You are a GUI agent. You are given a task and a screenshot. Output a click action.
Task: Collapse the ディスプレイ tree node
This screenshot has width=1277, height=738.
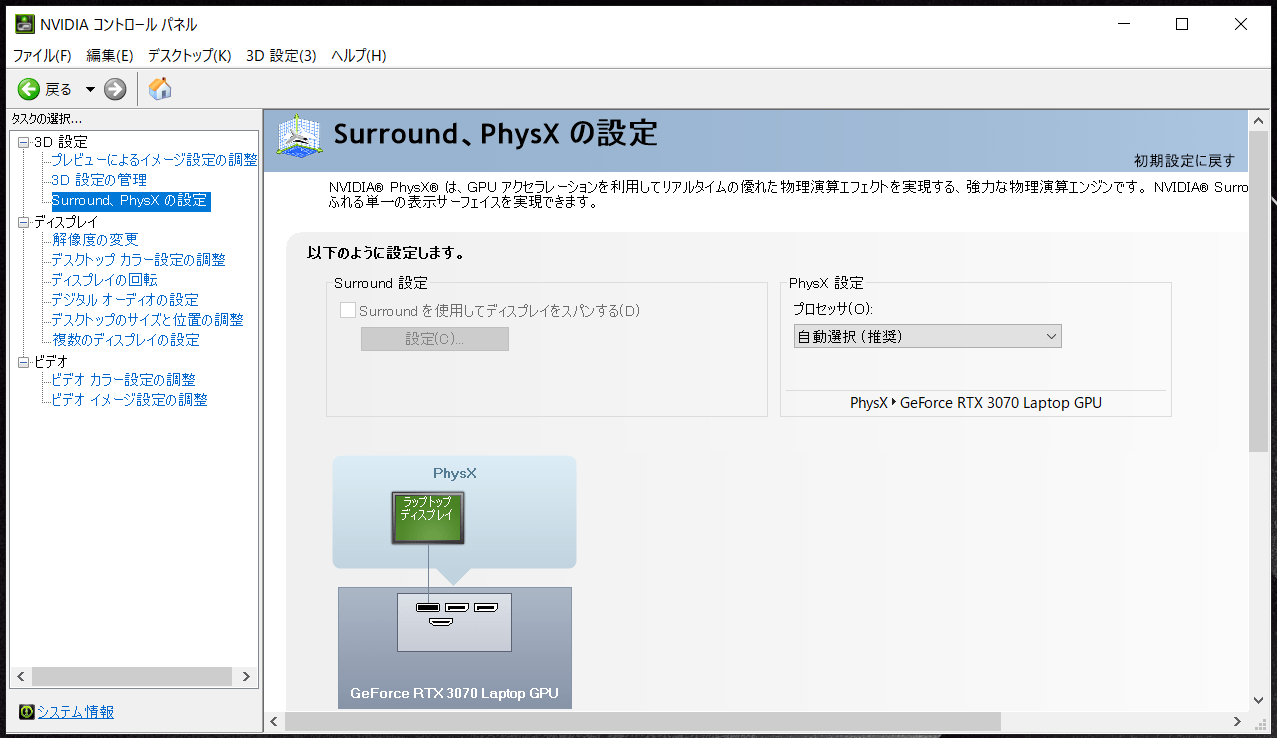tap(24, 222)
